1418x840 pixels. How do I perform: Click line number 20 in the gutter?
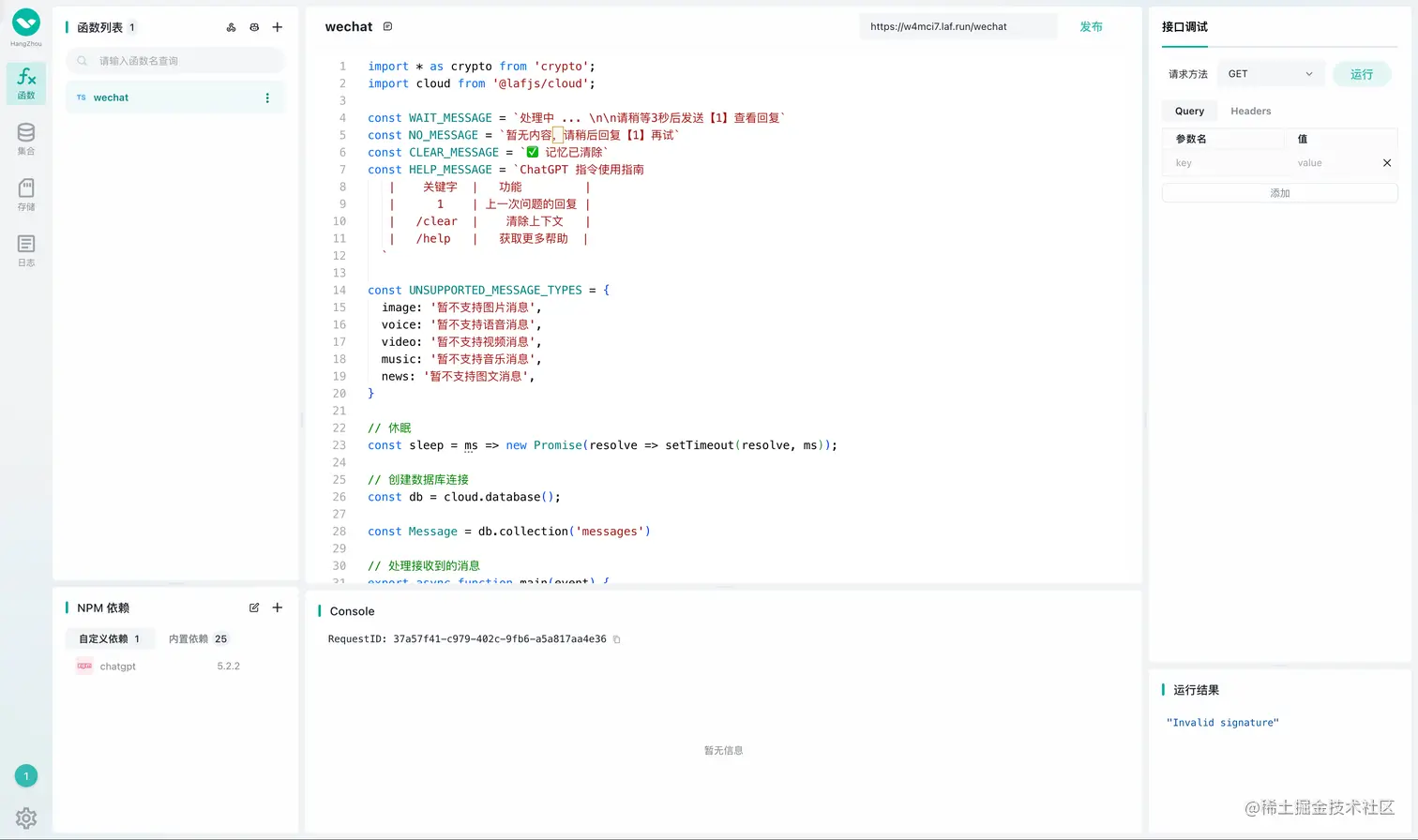coord(339,394)
